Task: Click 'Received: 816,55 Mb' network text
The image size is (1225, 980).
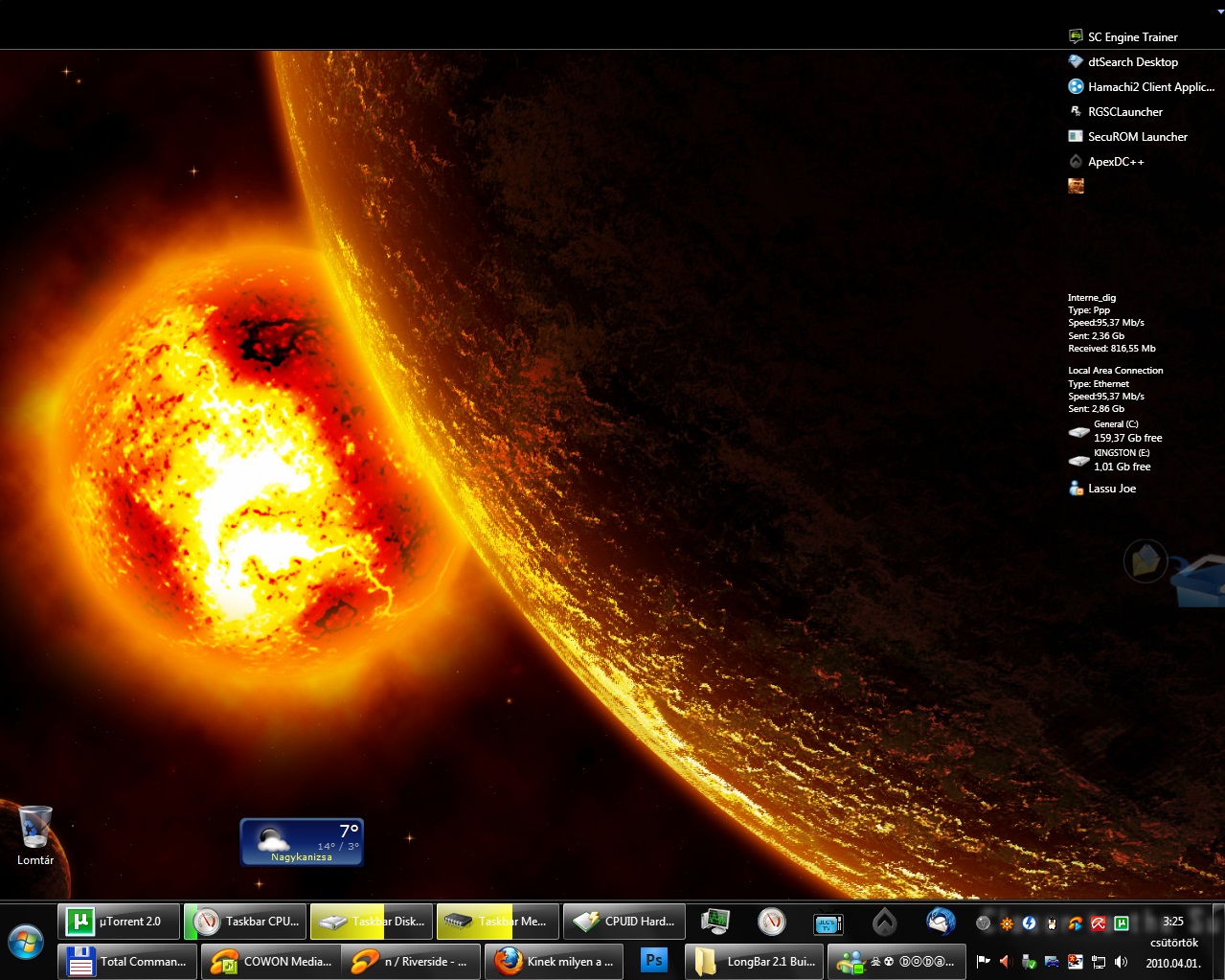Action: (x=1112, y=349)
